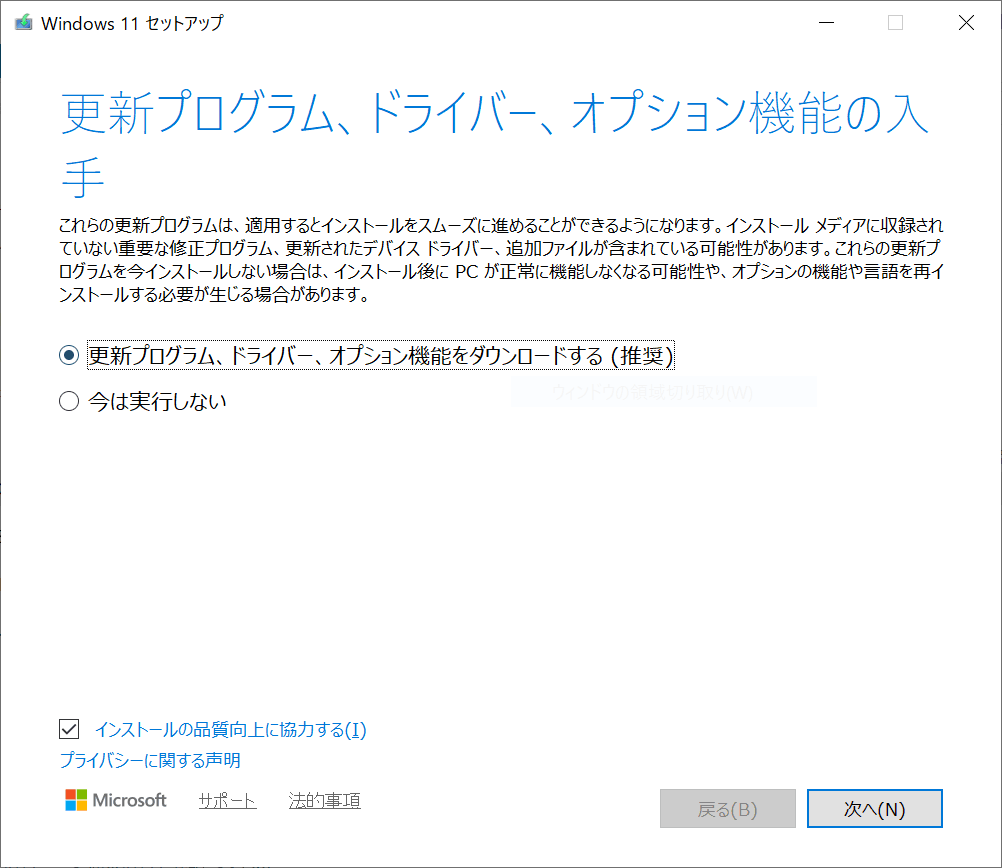Click the Windows 11 セットアップ title text
1002x868 pixels.
tap(132, 23)
